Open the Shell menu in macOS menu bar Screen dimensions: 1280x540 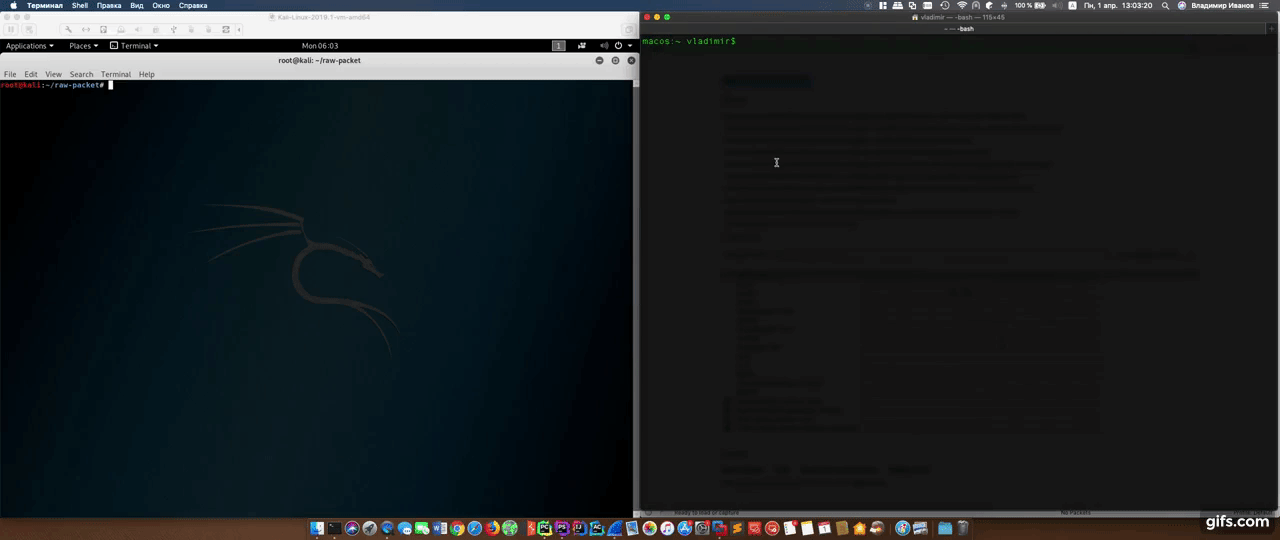pyautogui.click(x=80, y=5)
